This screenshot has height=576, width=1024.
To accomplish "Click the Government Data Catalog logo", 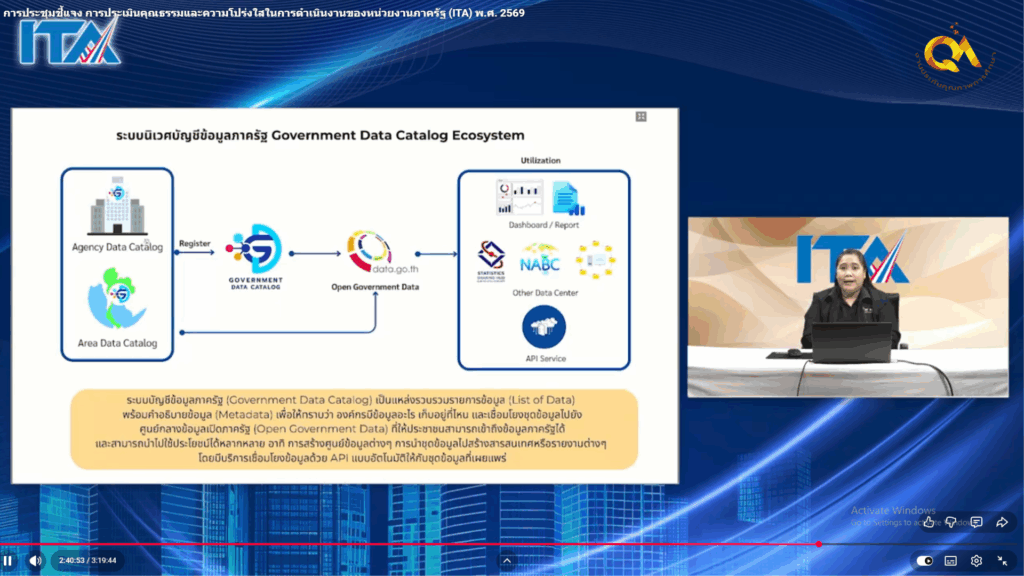I will [x=255, y=250].
